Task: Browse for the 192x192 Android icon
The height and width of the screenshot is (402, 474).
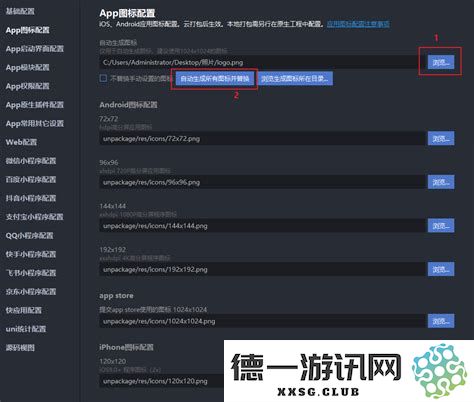Action: (441, 269)
